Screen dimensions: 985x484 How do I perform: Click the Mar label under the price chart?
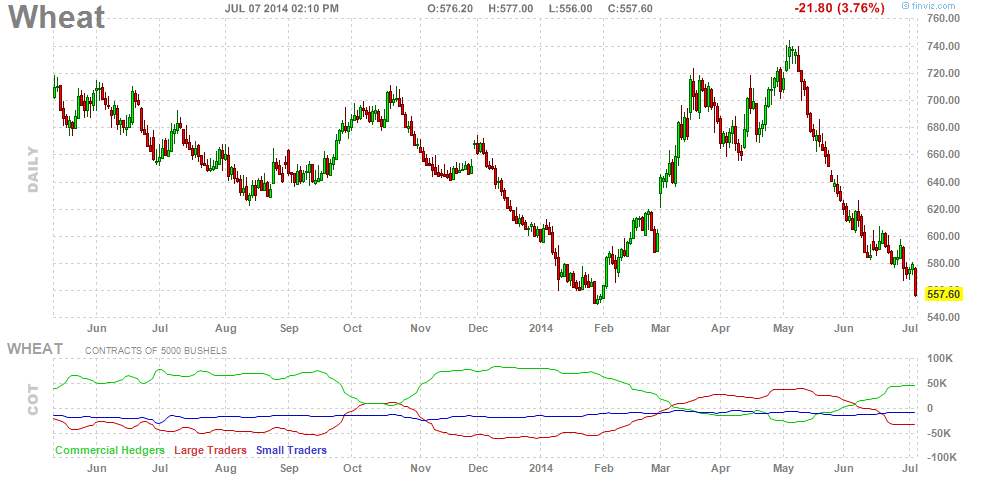point(660,328)
